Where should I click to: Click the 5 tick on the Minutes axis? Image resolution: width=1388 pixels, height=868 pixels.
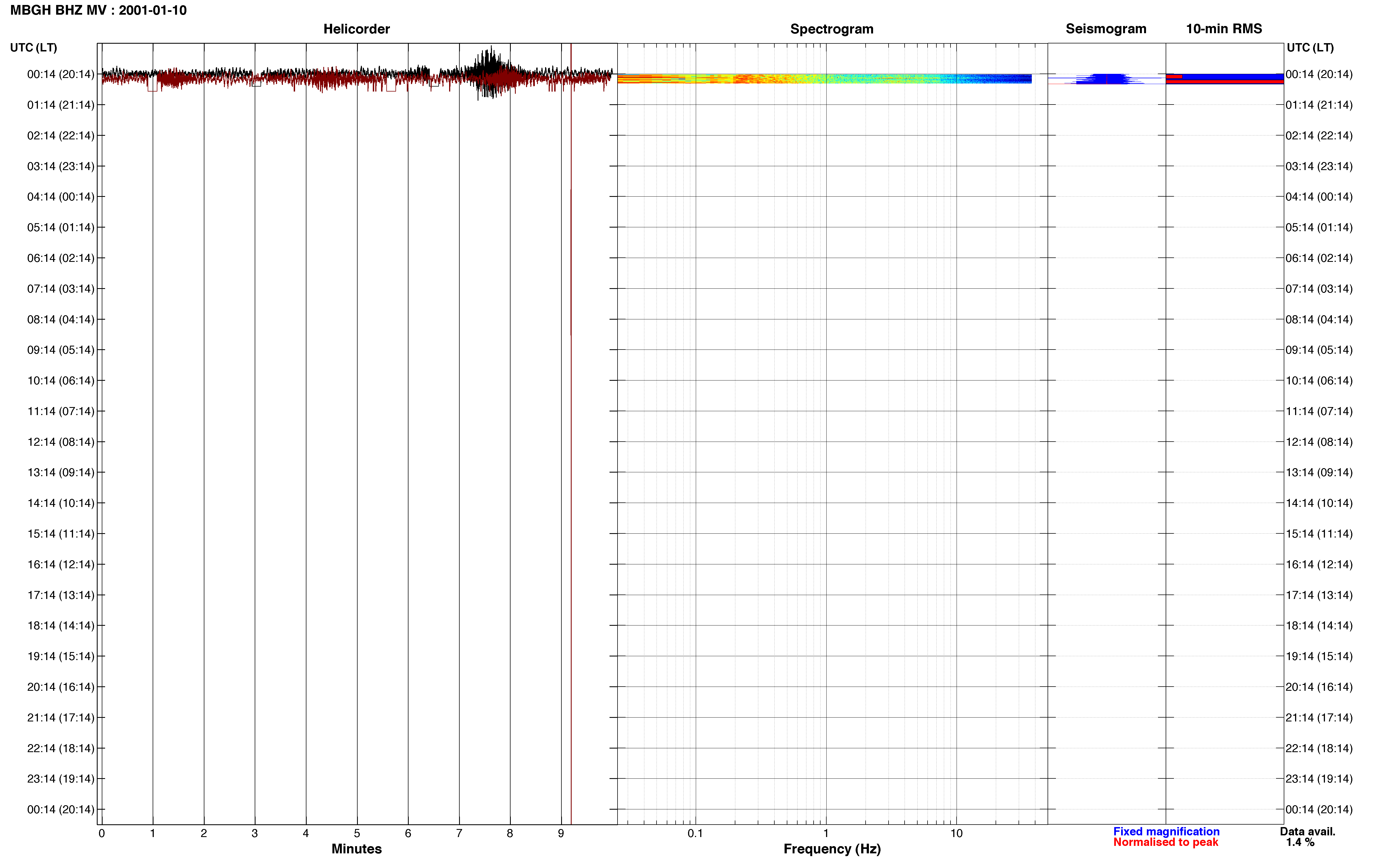tap(357, 833)
